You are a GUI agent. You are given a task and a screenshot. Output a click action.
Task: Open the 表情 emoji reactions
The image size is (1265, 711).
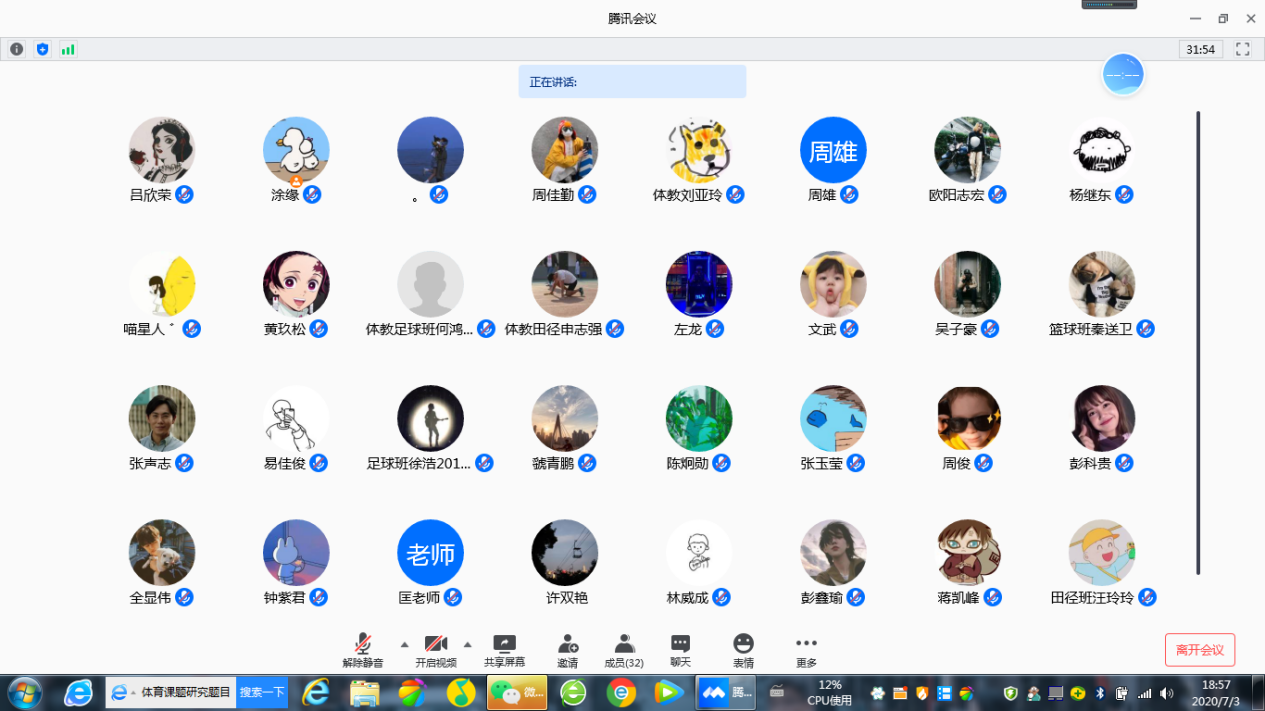[743, 644]
